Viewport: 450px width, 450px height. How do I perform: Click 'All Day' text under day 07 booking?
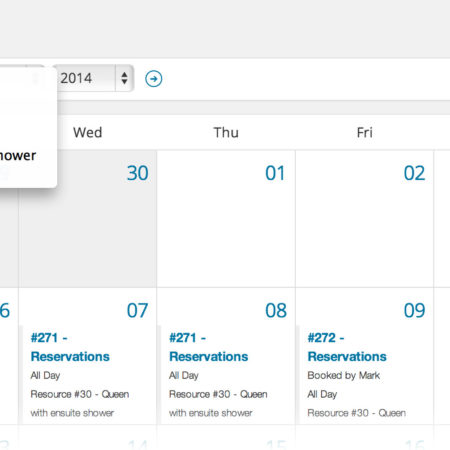(x=45, y=375)
